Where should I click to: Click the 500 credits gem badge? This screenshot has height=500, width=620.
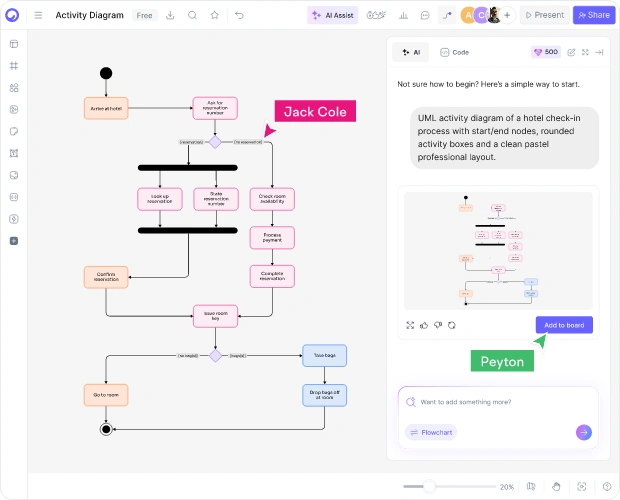[546, 52]
